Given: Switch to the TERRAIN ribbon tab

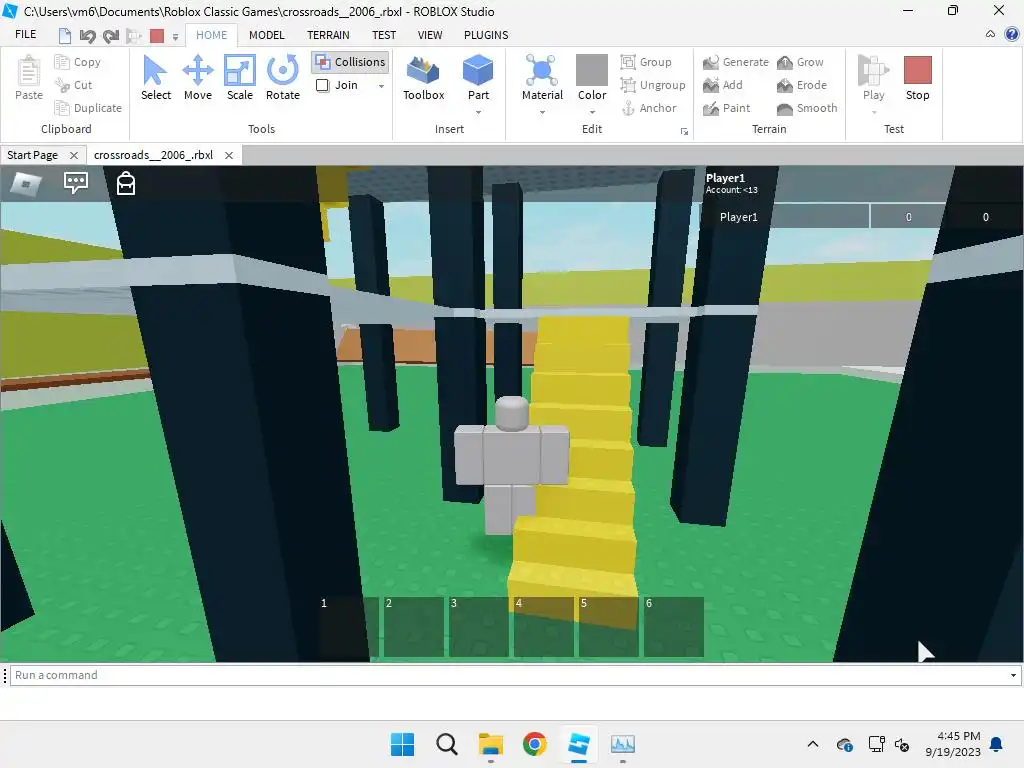Looking at the screenshot, I should tap(328, 35).
